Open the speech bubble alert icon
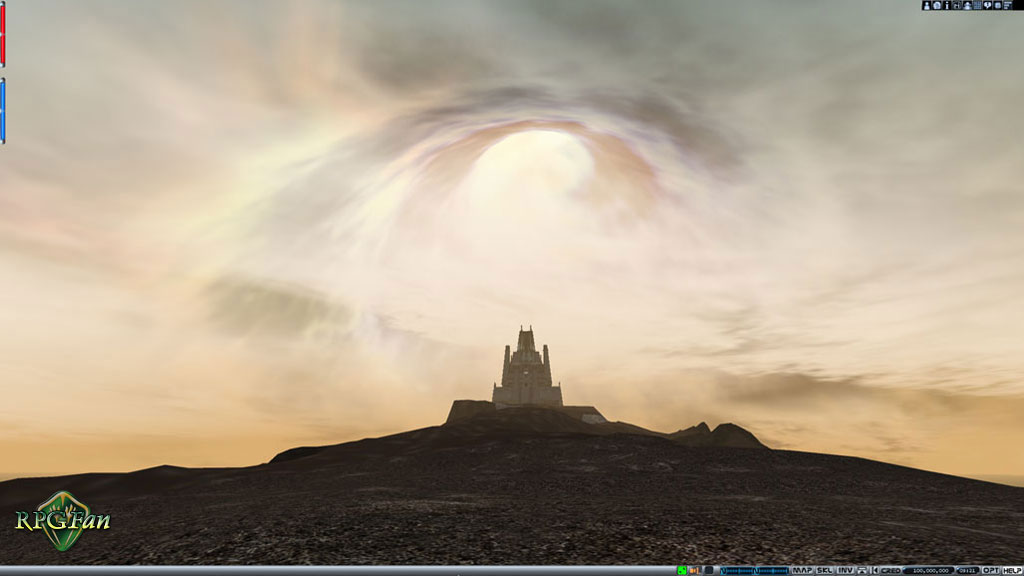 coord(987,5)
